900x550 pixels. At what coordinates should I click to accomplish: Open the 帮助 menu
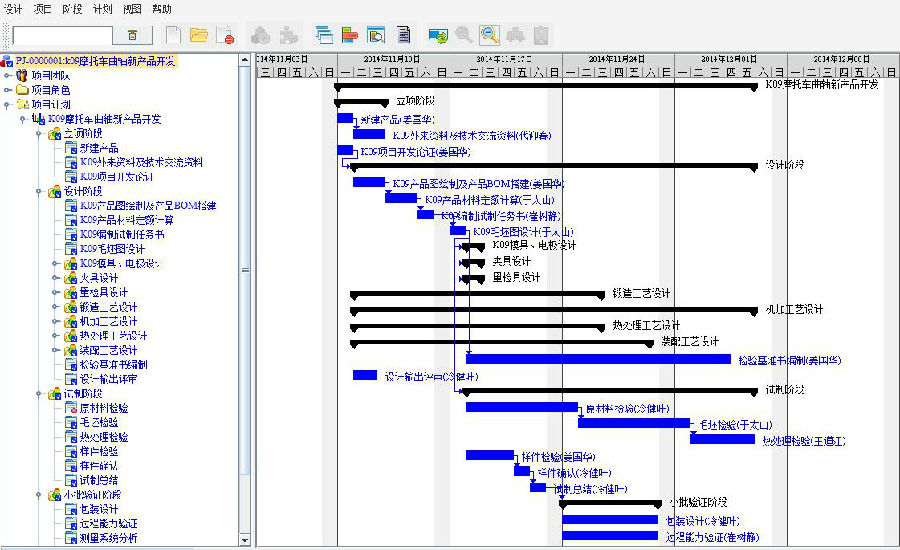pos(162,9)
